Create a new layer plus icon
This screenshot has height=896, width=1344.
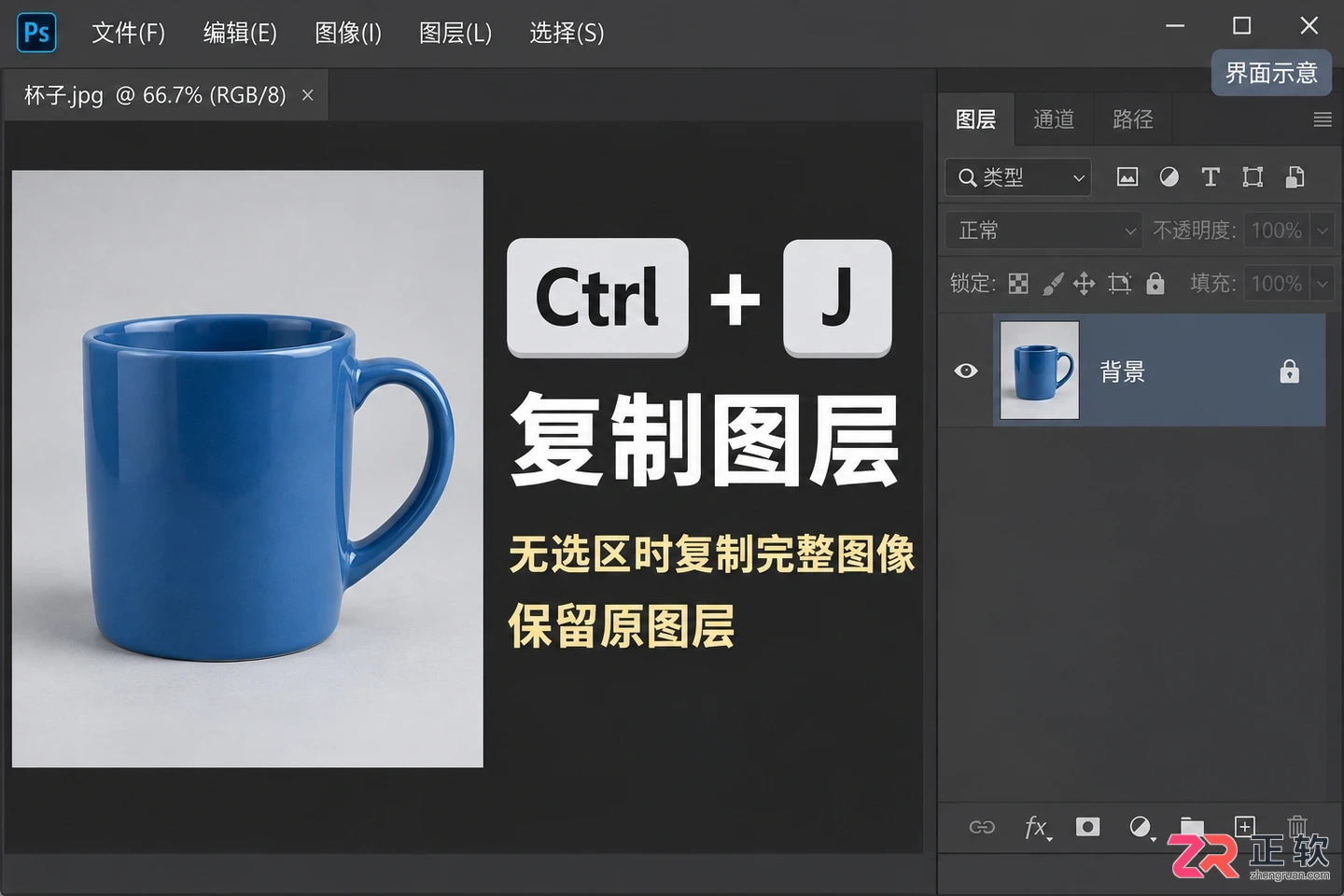click(1244, 826)
